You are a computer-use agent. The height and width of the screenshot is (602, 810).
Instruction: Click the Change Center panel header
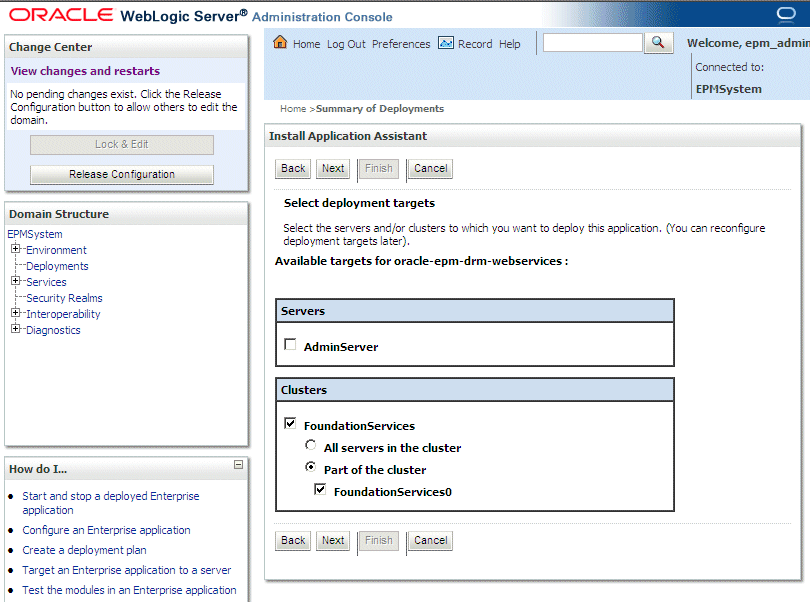[126, 47]
